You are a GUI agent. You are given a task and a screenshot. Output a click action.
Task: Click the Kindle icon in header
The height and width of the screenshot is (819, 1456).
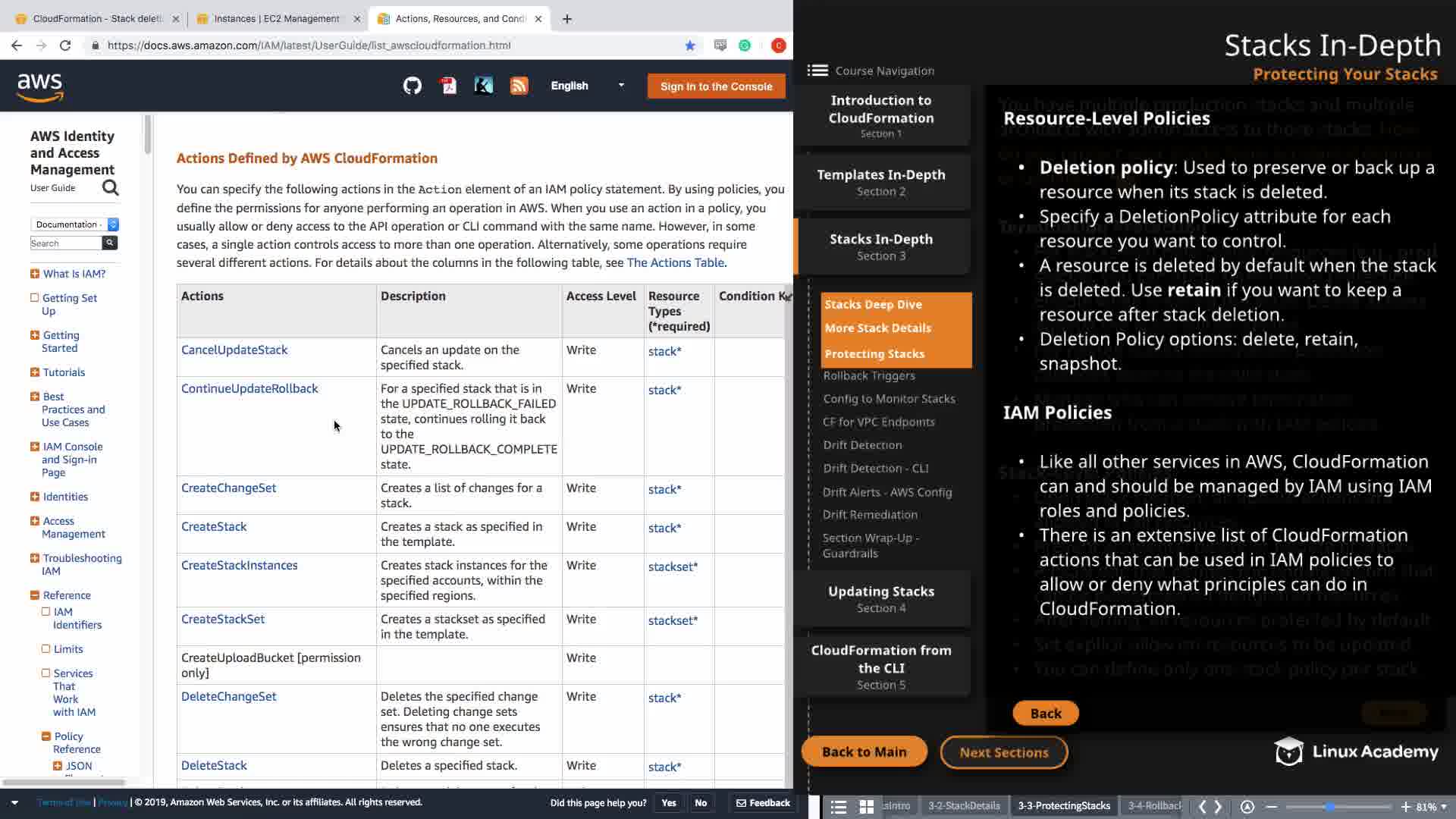tap(483, 86)
